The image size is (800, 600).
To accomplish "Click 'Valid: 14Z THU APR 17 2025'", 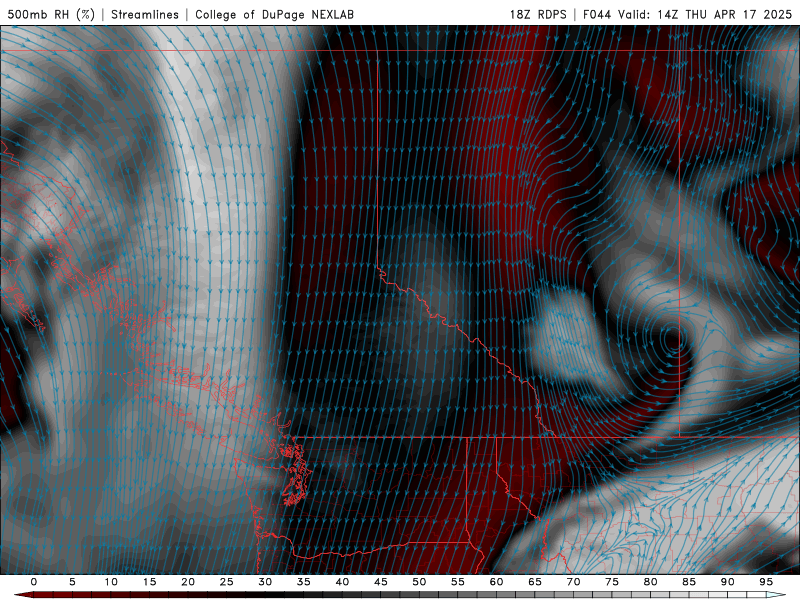I will click(x=705, y=14).
